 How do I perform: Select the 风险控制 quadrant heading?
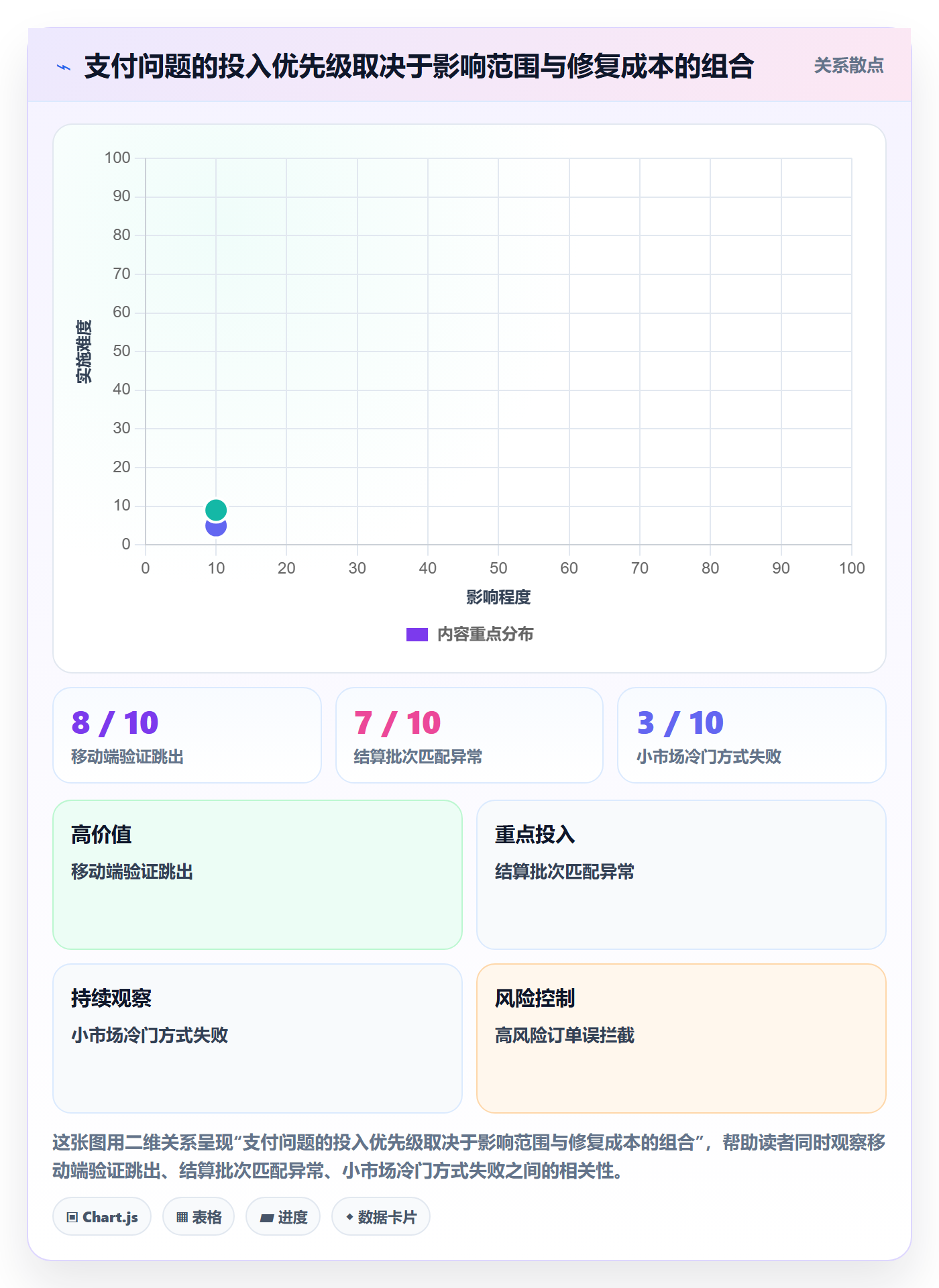[535, 998]
